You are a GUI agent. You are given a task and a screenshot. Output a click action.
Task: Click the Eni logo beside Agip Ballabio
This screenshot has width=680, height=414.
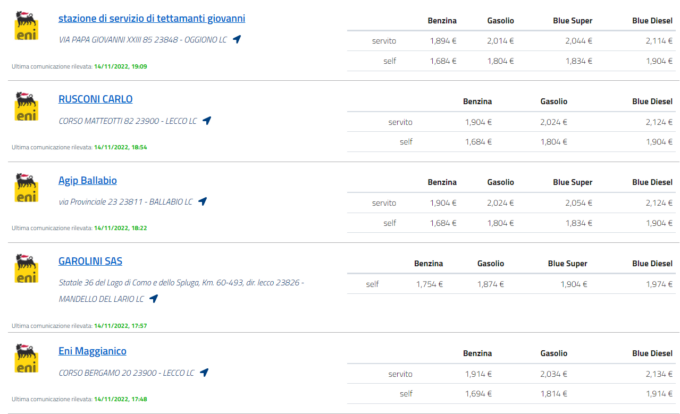pyautogui.click(x=26, y=188)
